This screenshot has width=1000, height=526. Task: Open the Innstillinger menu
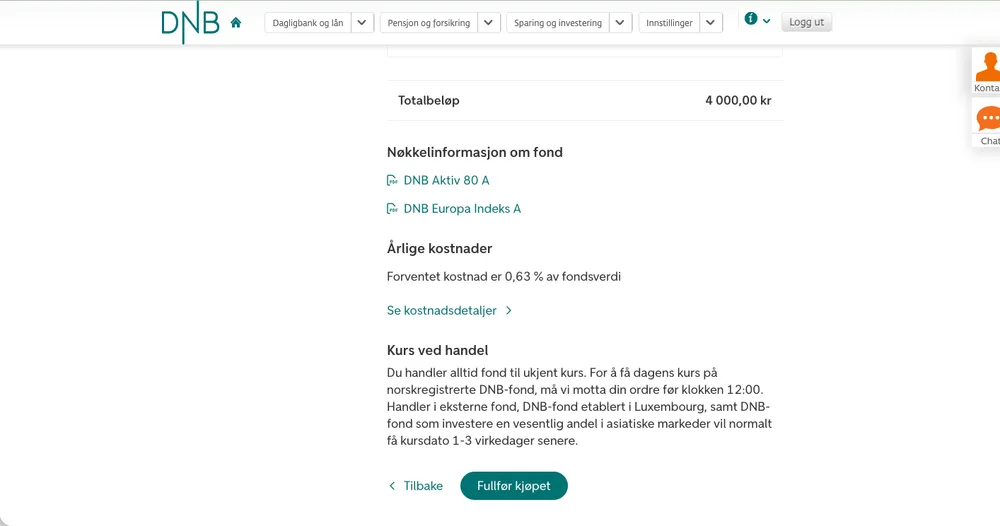point(669,23)
